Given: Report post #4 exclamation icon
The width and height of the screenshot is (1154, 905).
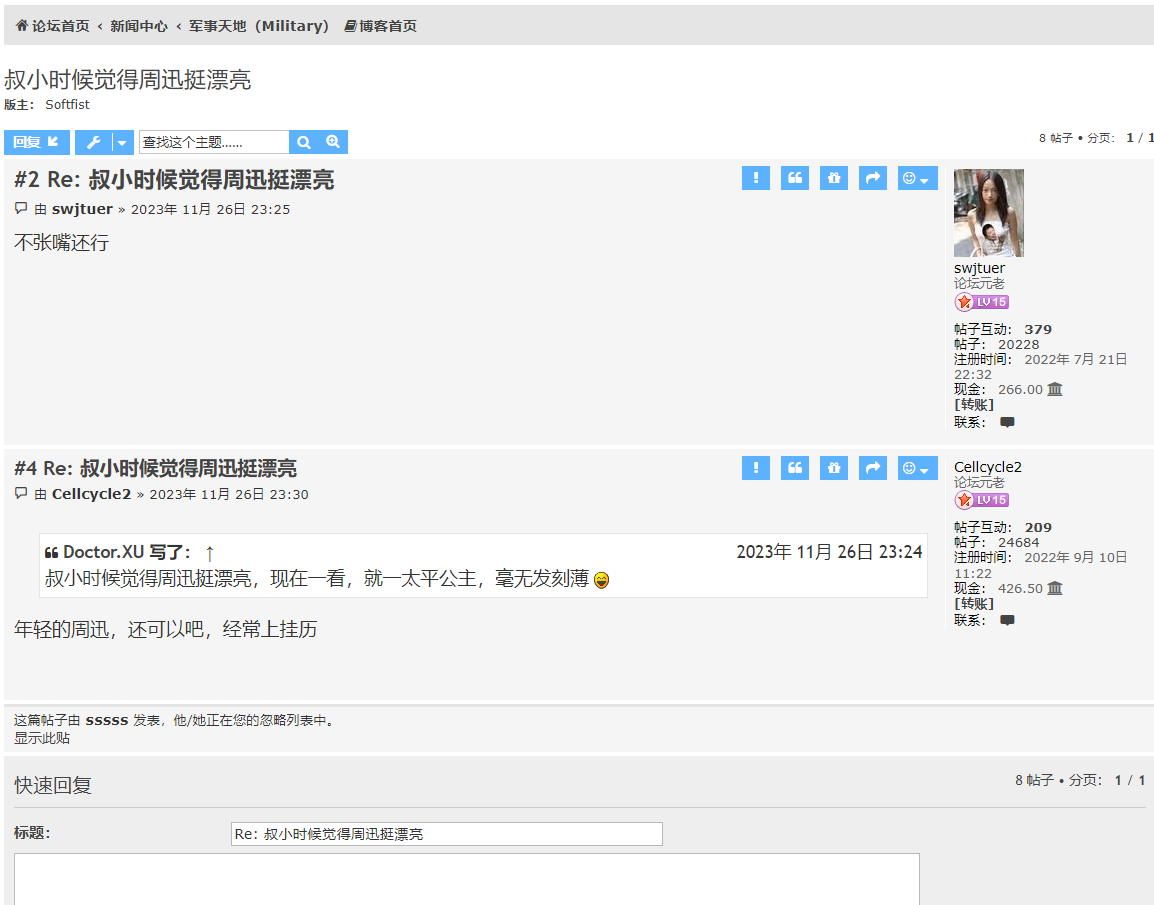Looking at the screenshot, I should coord(756,468).
